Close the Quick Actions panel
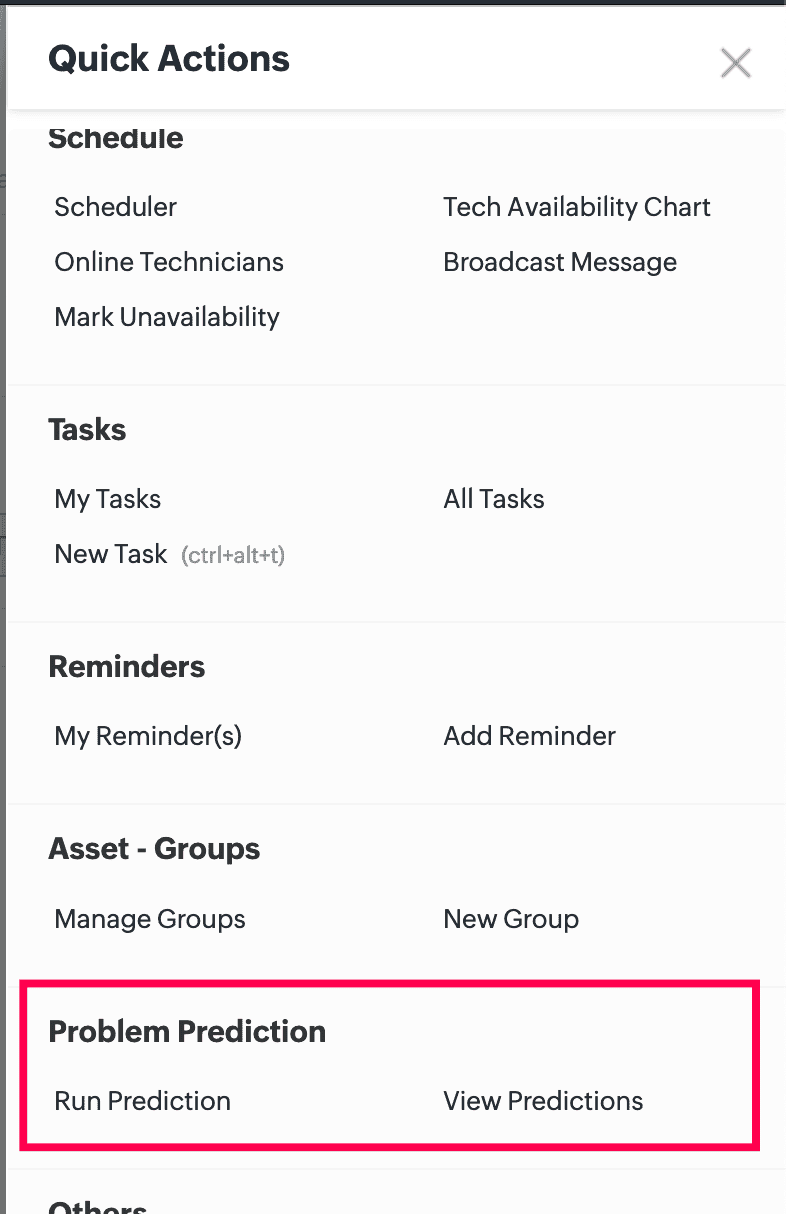 coord(735,63)
